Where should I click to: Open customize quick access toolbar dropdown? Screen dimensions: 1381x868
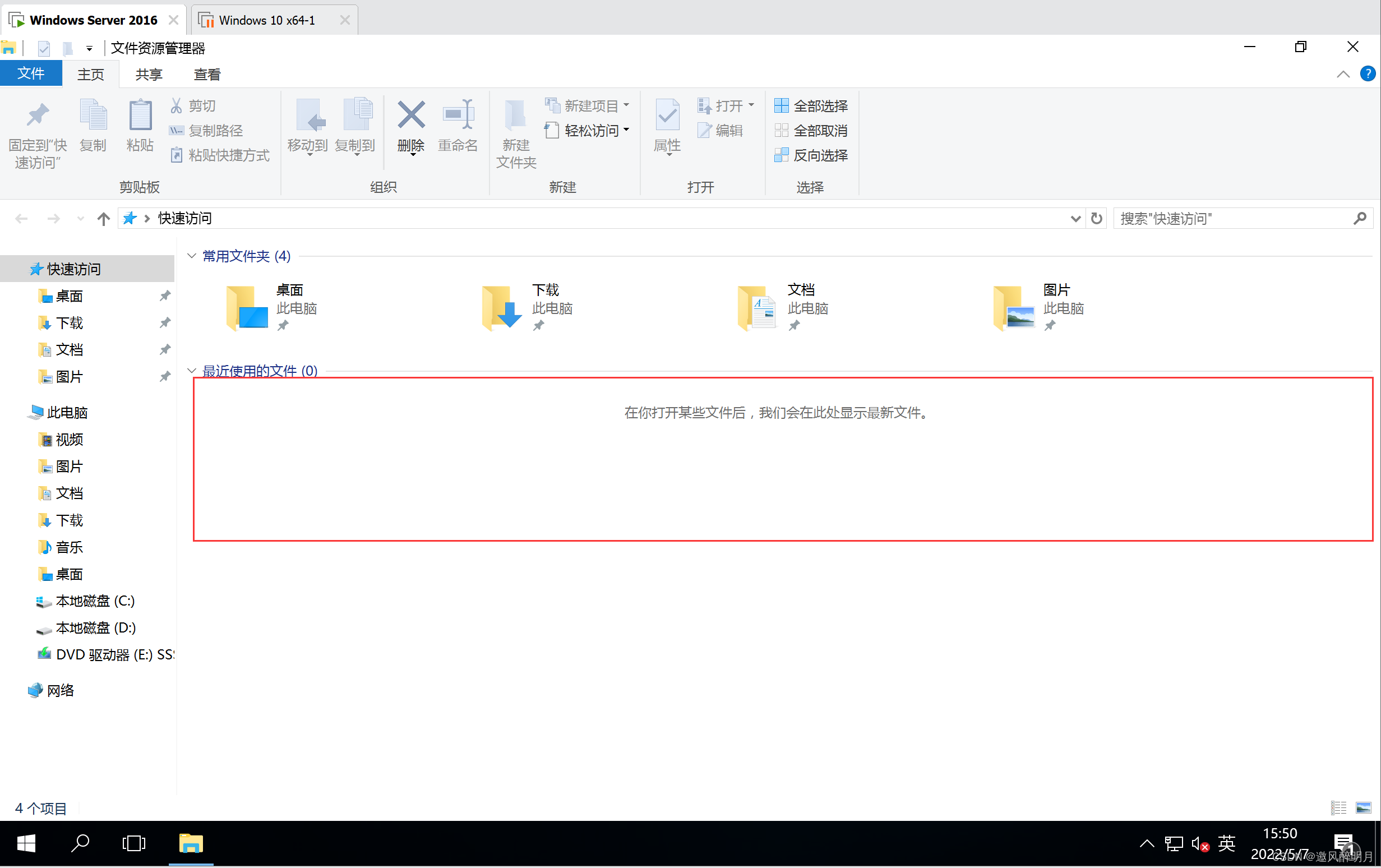pyautogui.click(x=90, y=49)
